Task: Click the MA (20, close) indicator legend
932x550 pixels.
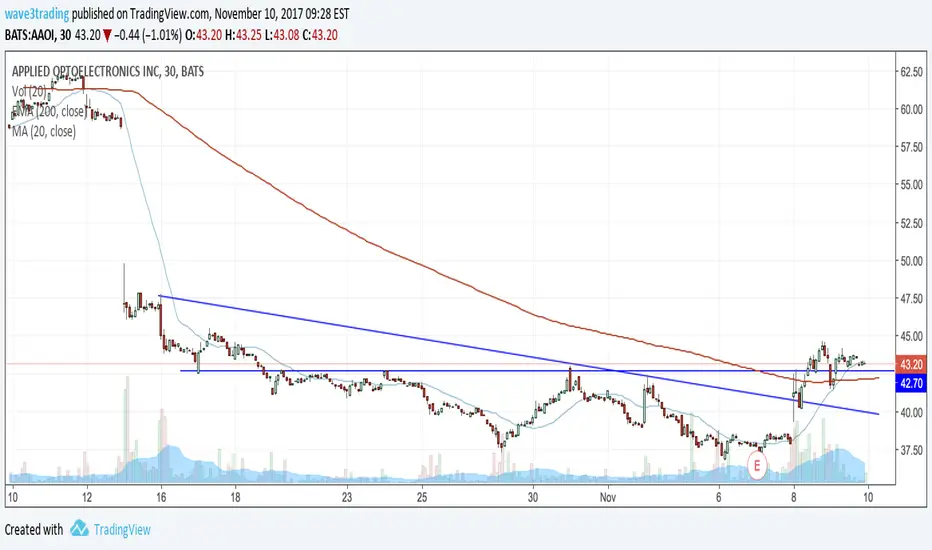Action: click(x=44, y=131)
